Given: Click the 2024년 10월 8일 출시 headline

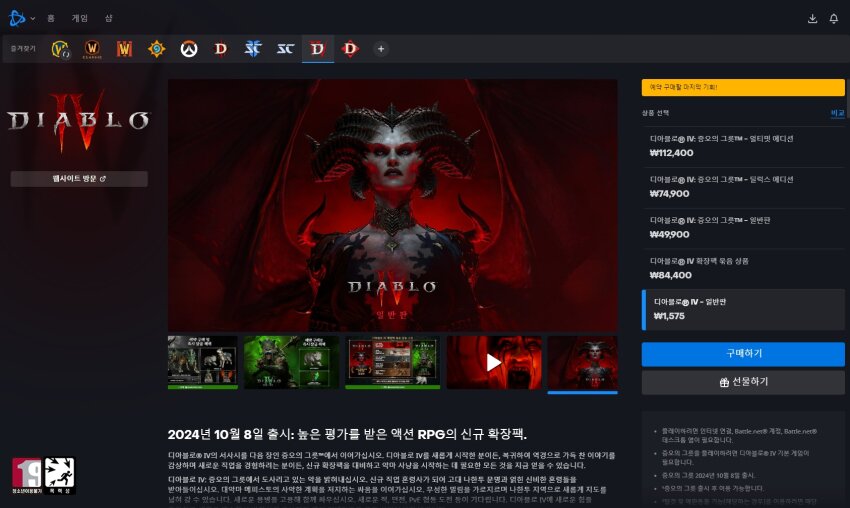Looking at the screenshot, I should click(347, 434).
